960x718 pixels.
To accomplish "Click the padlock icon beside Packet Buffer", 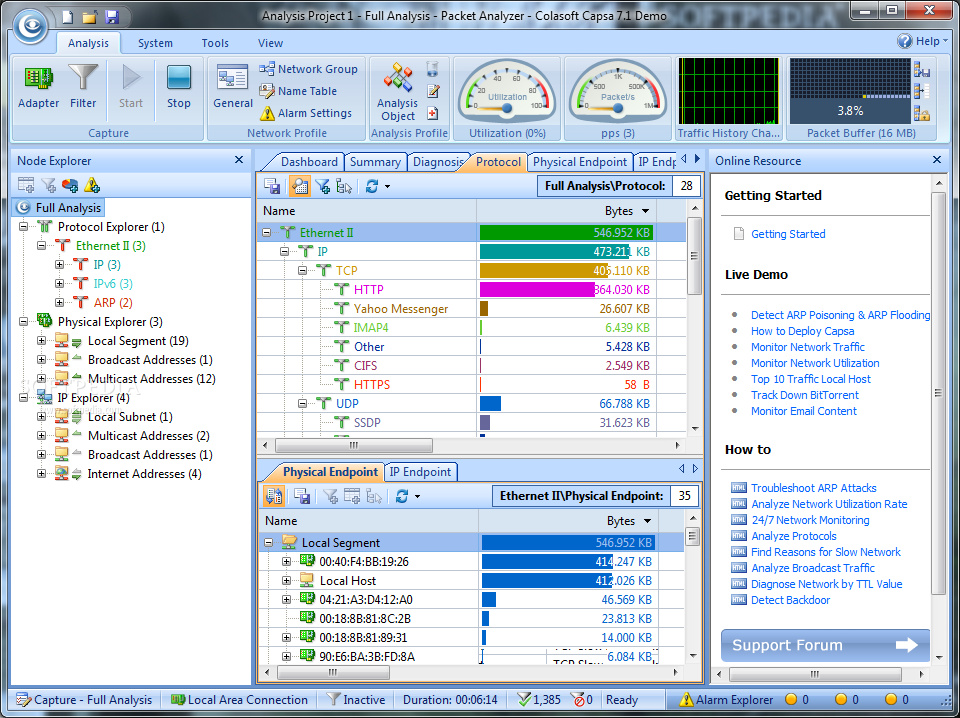I will tap(922, 113).
